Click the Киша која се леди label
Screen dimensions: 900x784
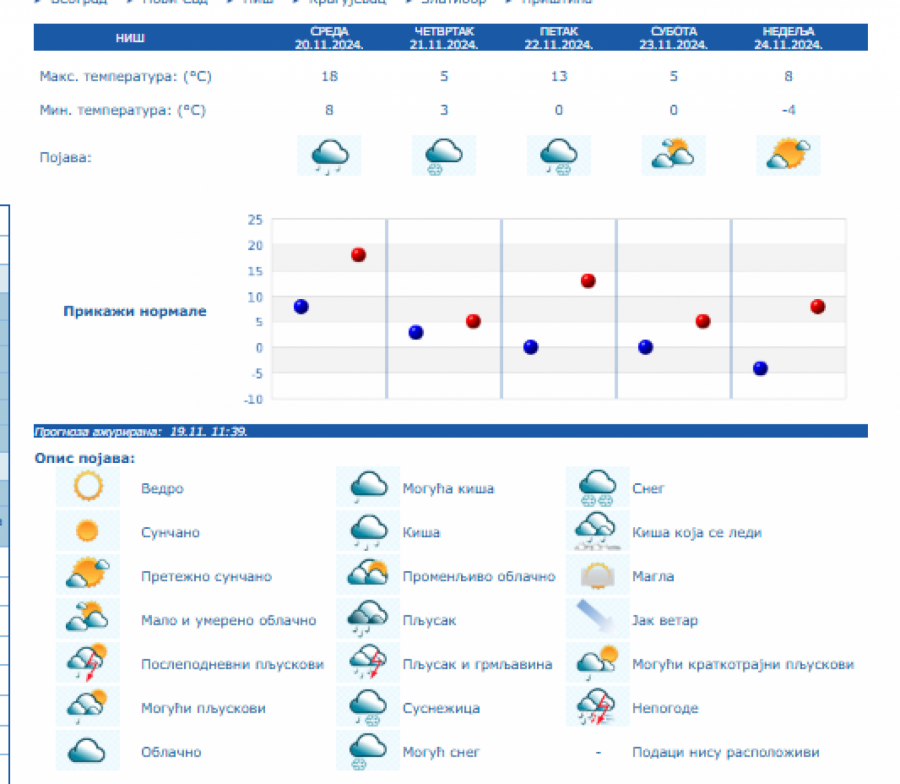[x=696, y=533]
